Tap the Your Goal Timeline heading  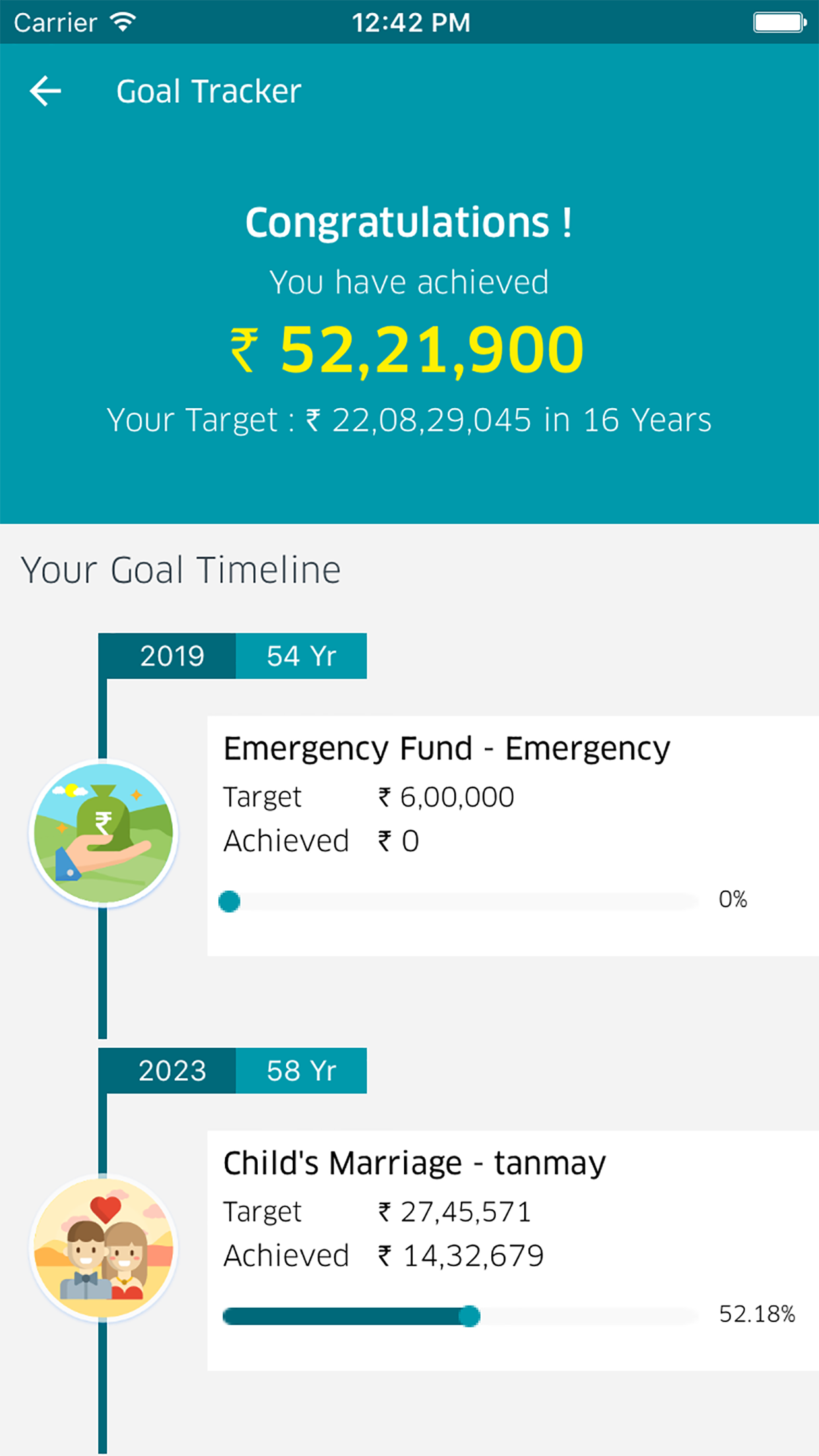(181, 570)
